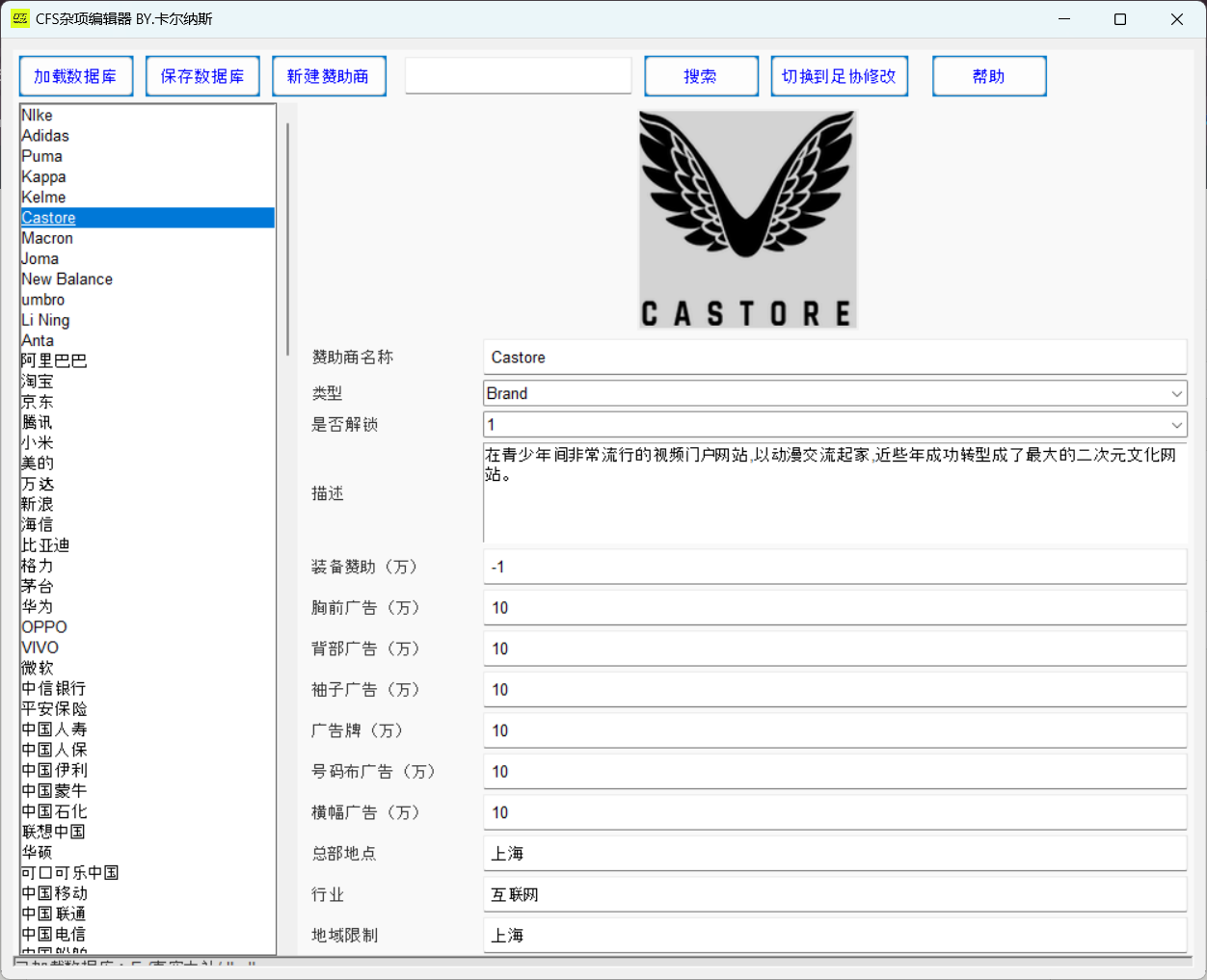The height and width of the screenshot is (980, 1207).
Task: Select 华为 in the sponsor list
Action: [148, 607]
